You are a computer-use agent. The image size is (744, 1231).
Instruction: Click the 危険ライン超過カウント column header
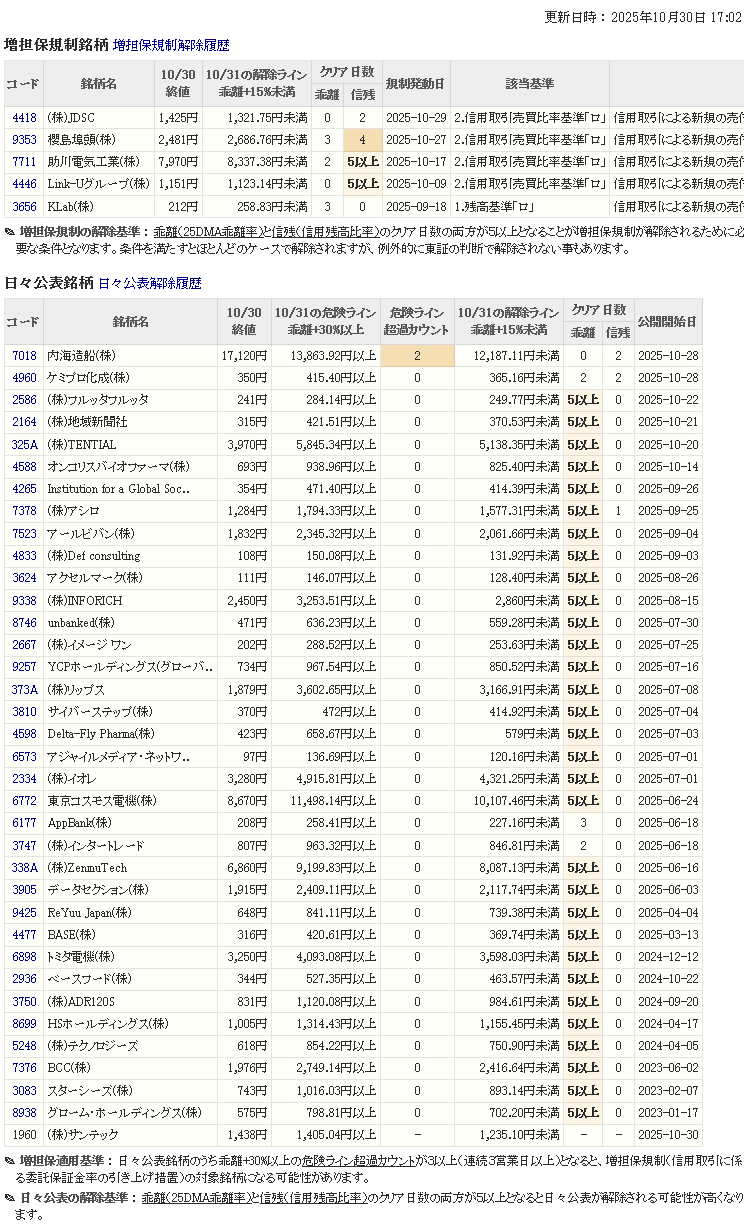click(417, 321)
